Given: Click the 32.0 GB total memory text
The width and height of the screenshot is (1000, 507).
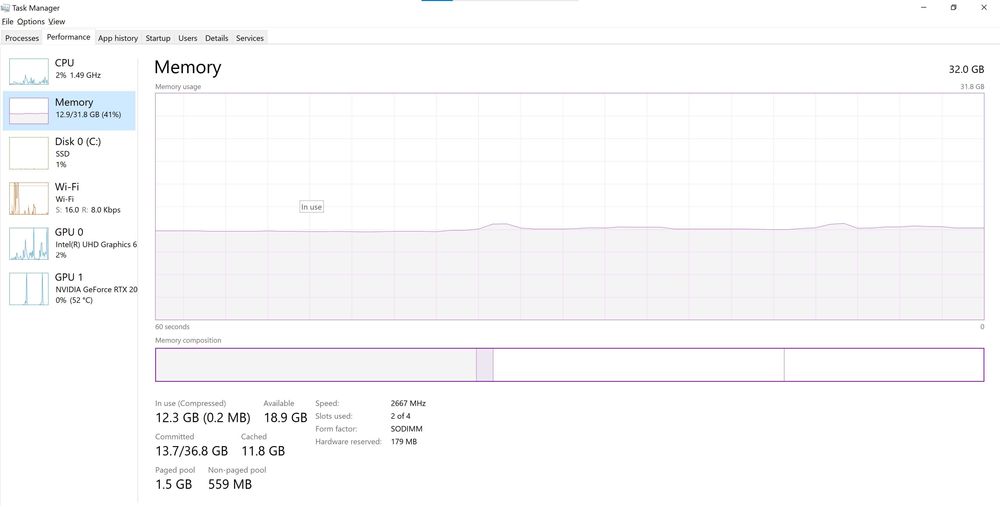Looking at the screenshot, I should pyautogui.click(x=966, y=70).
